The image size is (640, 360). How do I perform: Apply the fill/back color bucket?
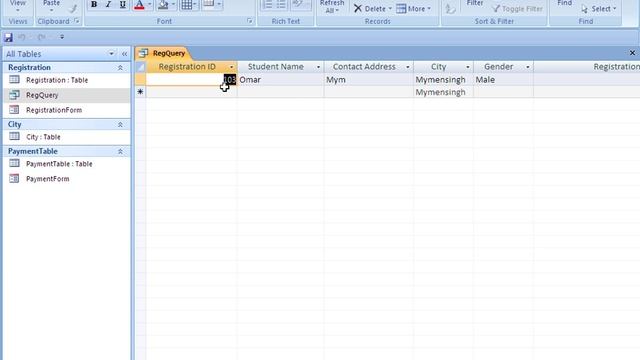163,4
